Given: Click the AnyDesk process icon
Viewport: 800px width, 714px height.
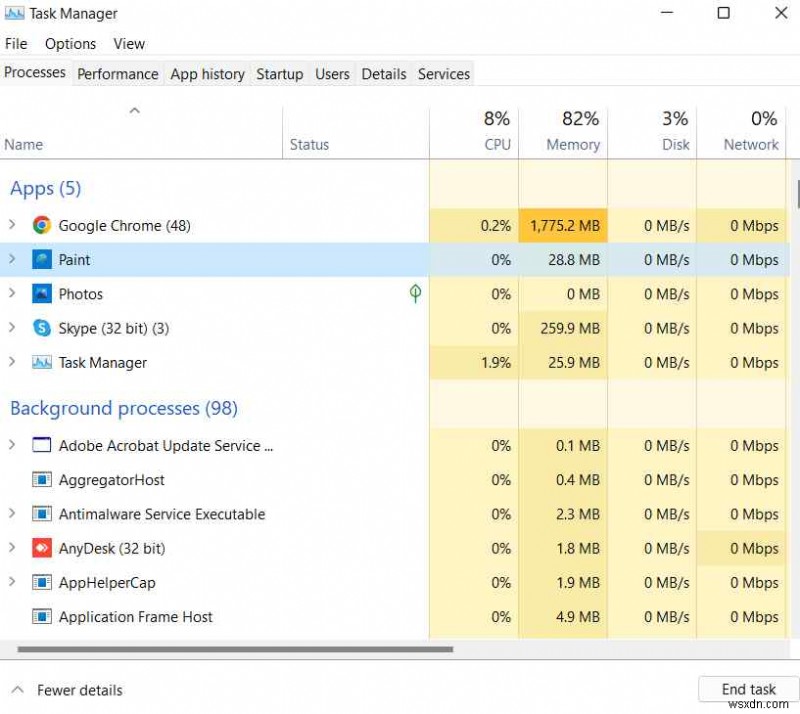Looking at the screenshot, I should (41, 548).
